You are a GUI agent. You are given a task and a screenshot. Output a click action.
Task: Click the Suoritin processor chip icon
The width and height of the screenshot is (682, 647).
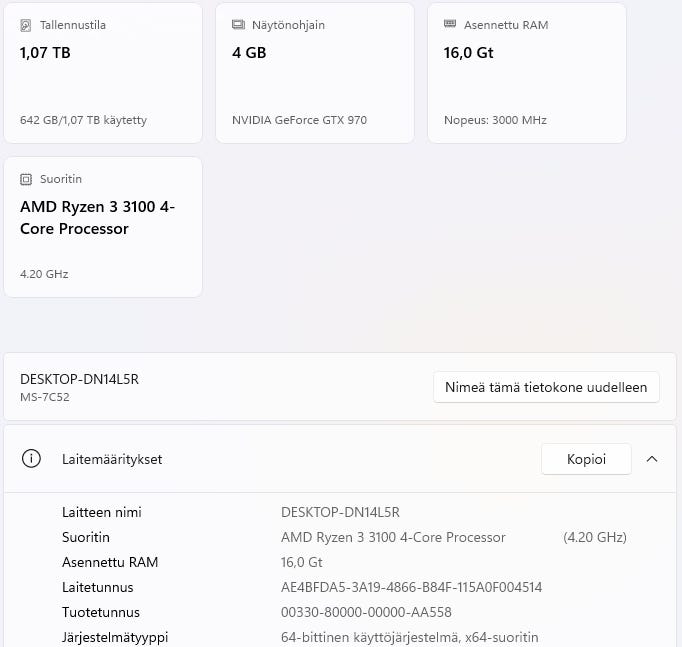[26, 179]
